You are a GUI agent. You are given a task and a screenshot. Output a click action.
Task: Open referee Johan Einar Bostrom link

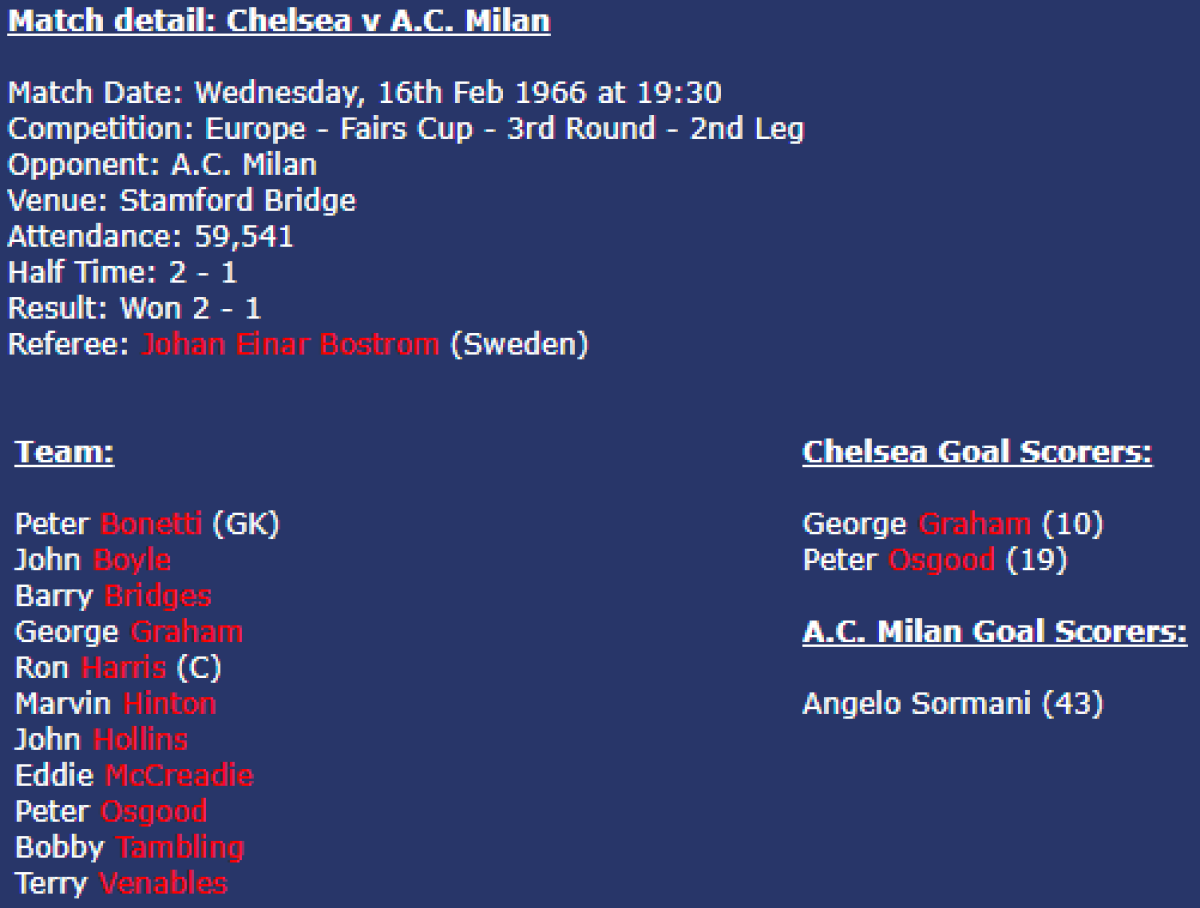point(290,345)
